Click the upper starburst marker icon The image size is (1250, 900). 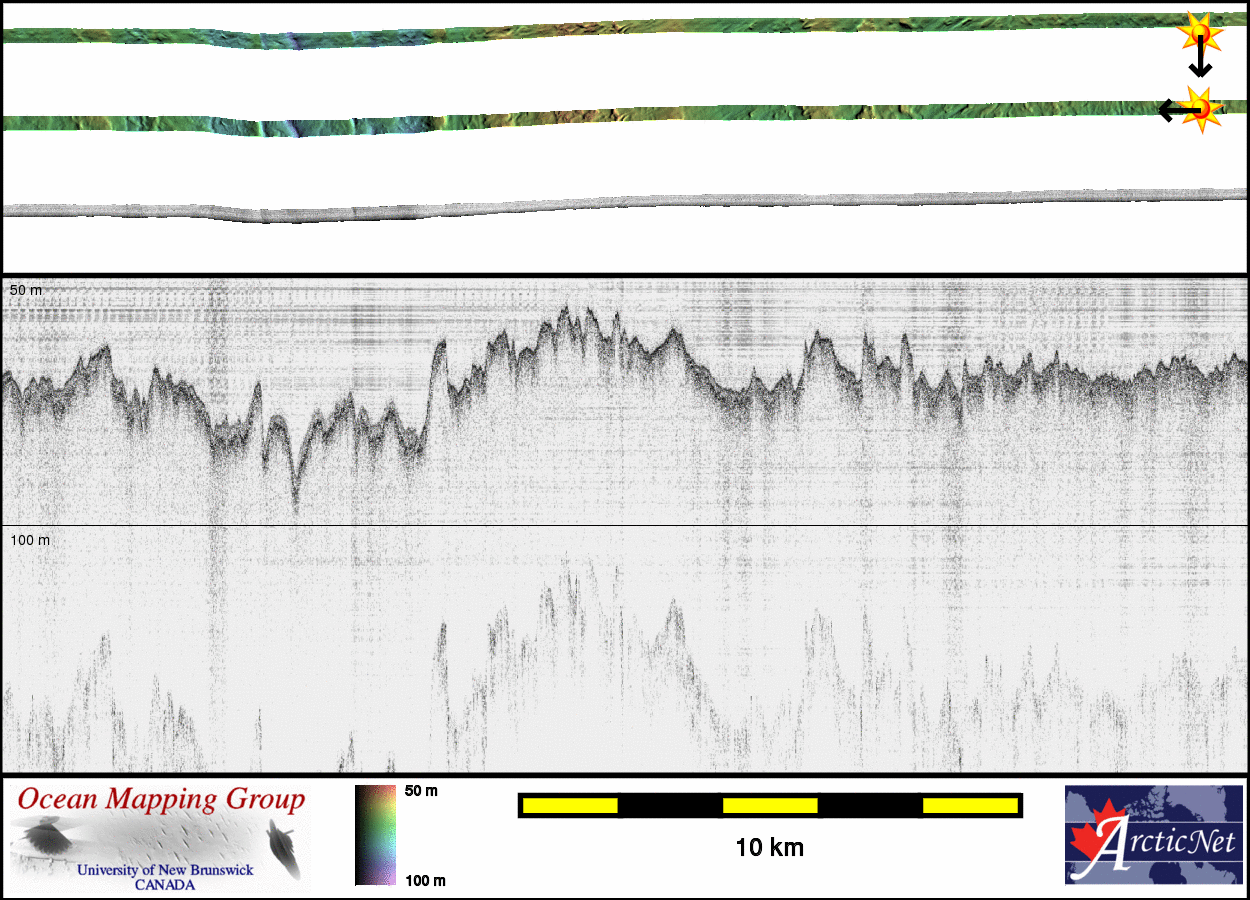coord(1198,33)
